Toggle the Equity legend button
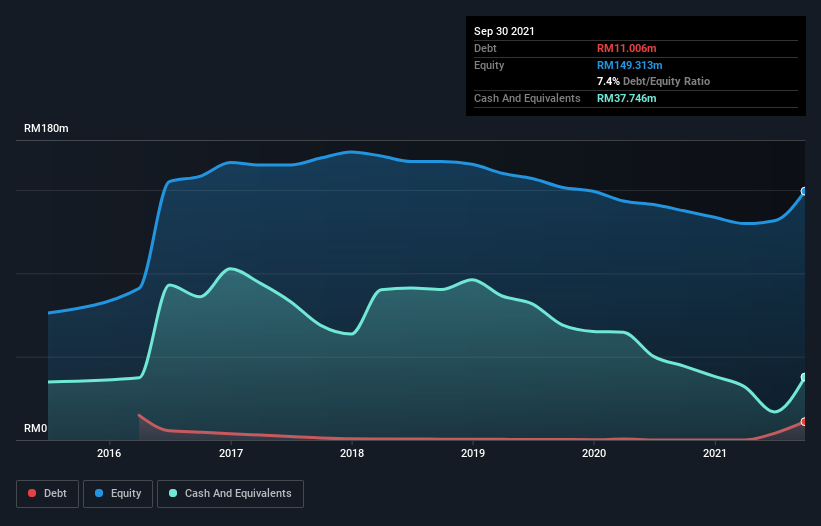Viewport: 821px width, 526px height. (x=118, y=494)
